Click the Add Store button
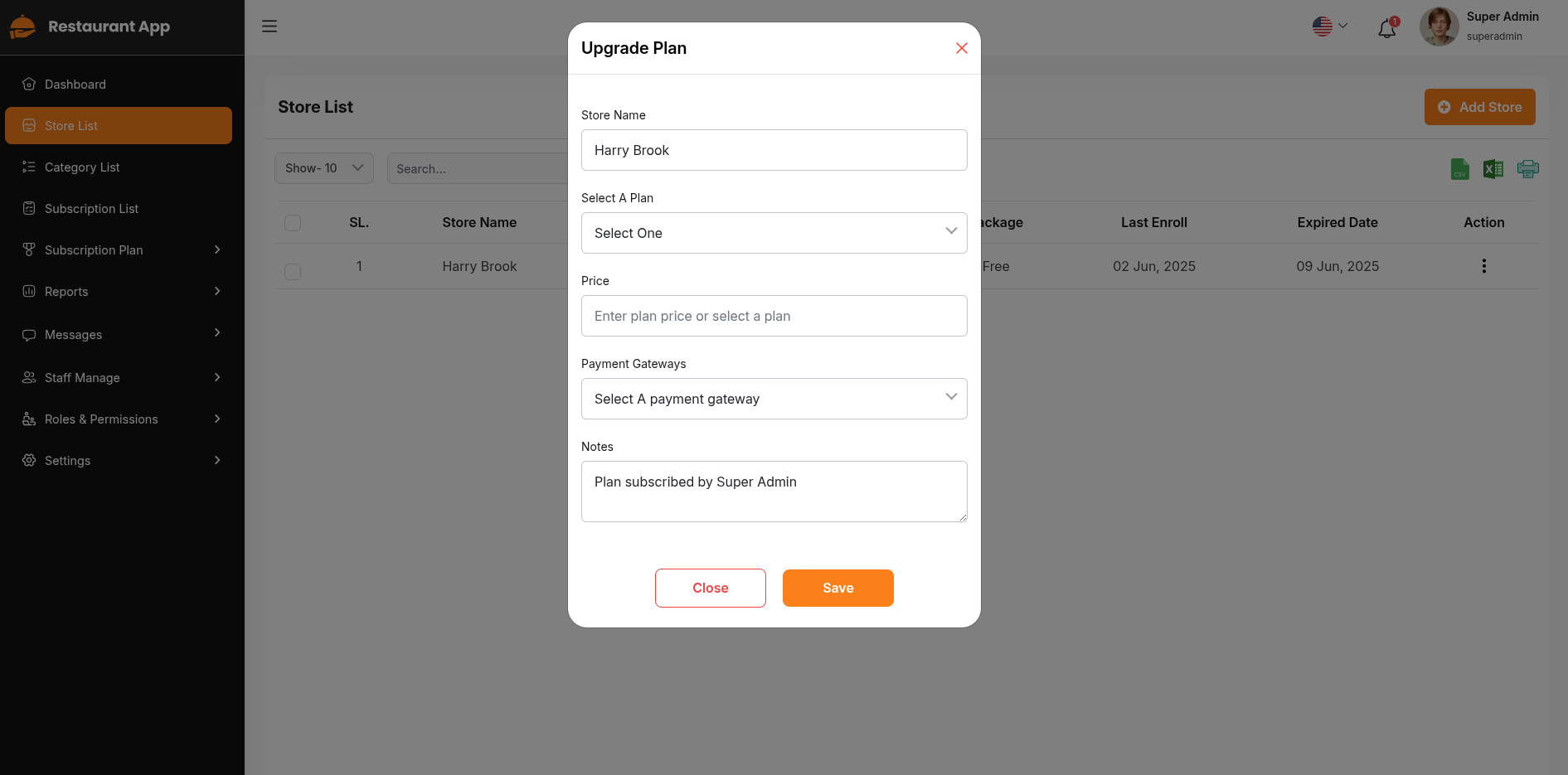The height and width of the screenshot is (775, 1568). tap(1480, 107)
